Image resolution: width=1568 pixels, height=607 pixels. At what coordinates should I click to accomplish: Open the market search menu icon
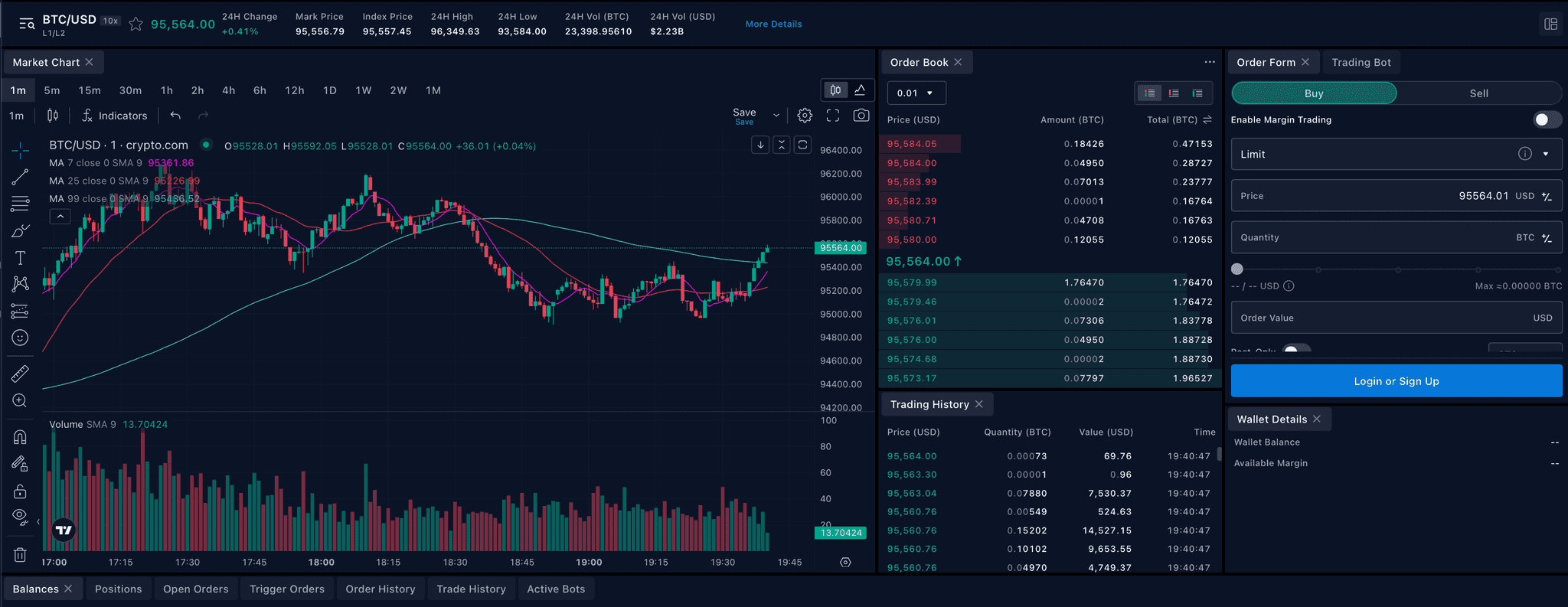tap(27, 24)
